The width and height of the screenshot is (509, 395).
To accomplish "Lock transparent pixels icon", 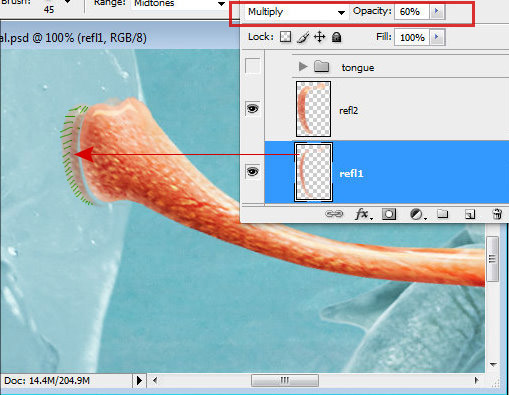I will (x=285, y=37).
